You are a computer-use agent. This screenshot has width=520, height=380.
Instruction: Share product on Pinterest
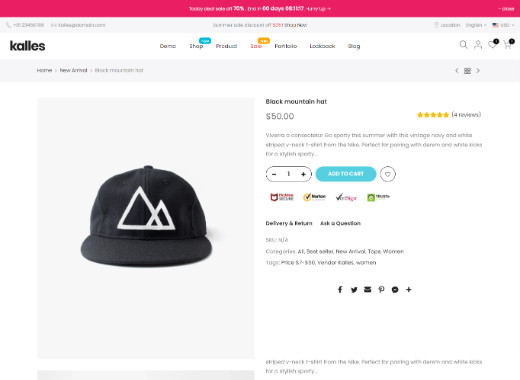click(381, 290)
